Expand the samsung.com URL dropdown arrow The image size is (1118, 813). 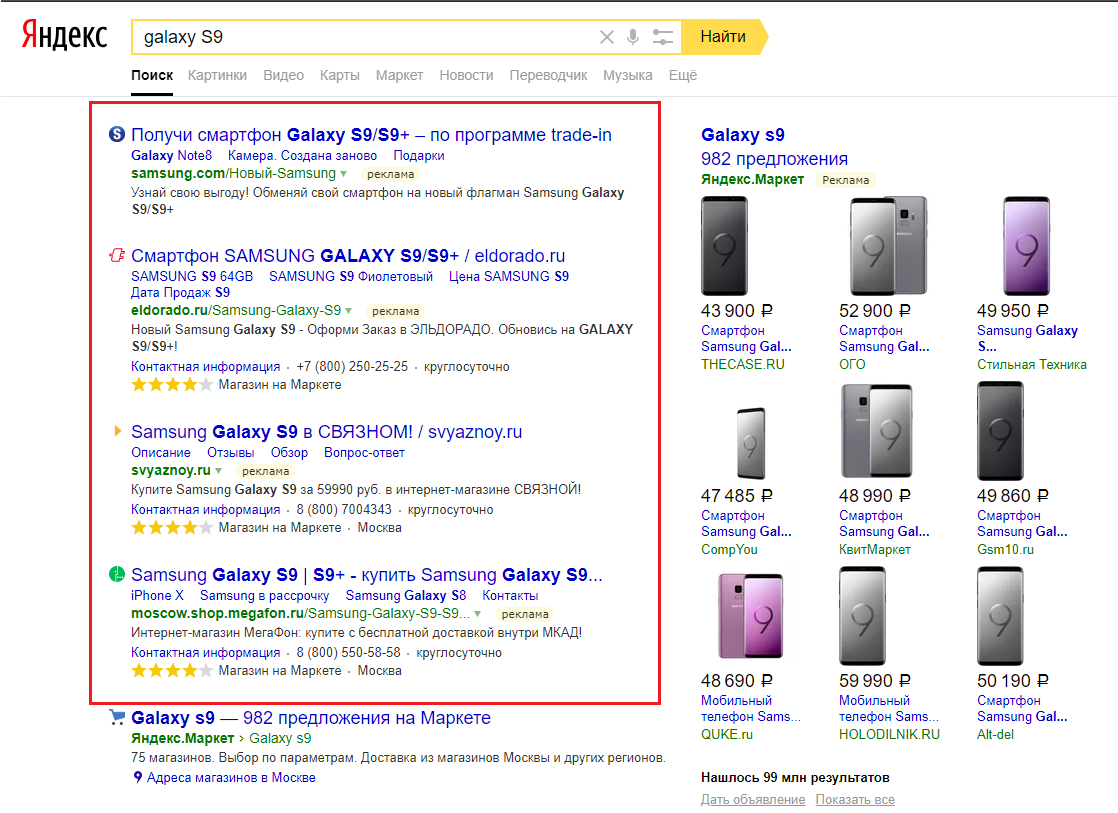click(x=344, y=174)
